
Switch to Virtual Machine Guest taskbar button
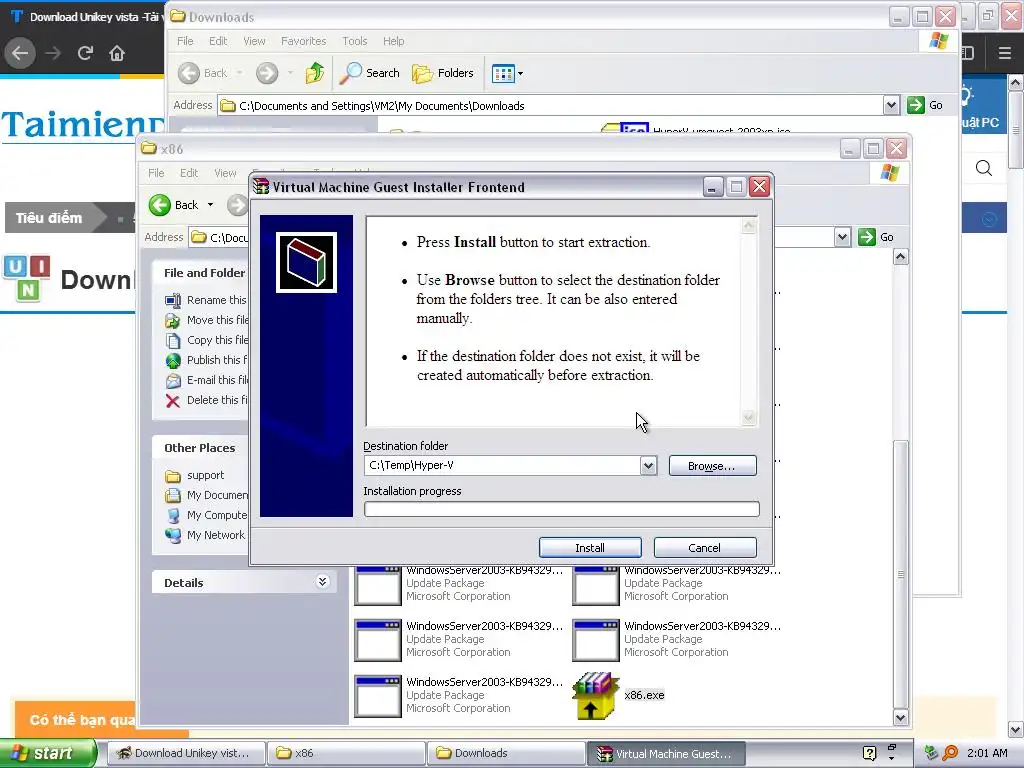click(x=666, y=753)
